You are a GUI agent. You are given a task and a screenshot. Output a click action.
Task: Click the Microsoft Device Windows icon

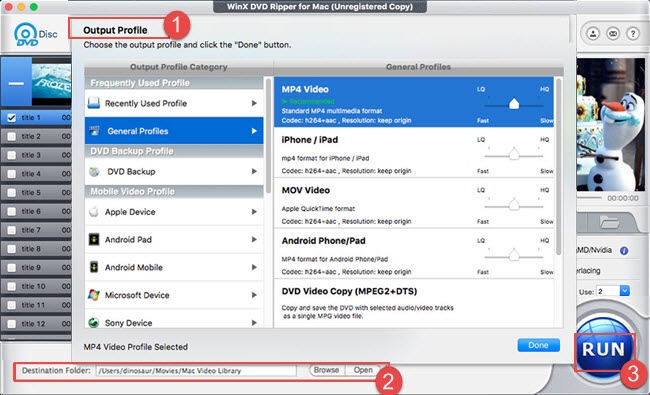(94, 295)
